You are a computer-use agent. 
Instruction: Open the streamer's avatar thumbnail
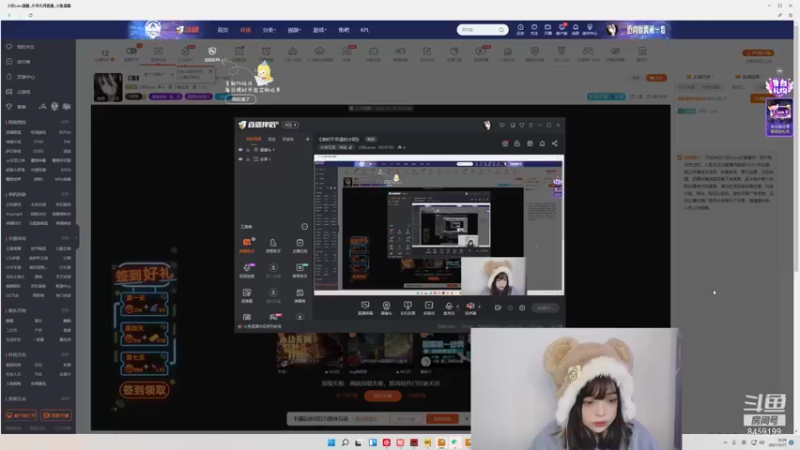[108, 87]
